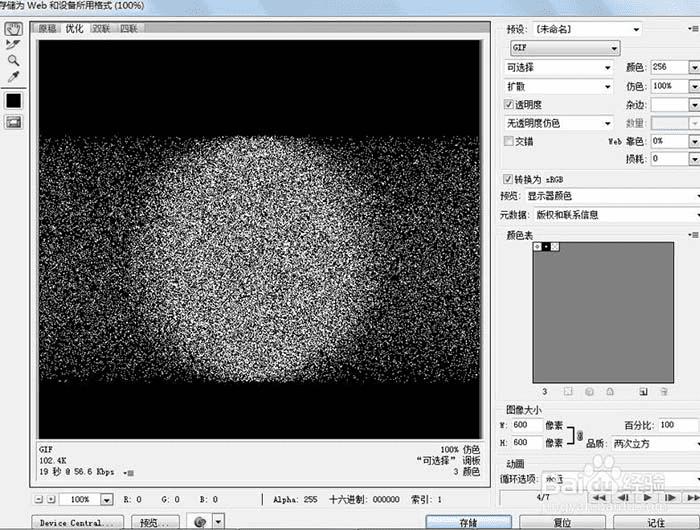Open the 杂边 matte dropdown arrow
700x530 pixels.
pyautogui.click(x=694, y=105)
